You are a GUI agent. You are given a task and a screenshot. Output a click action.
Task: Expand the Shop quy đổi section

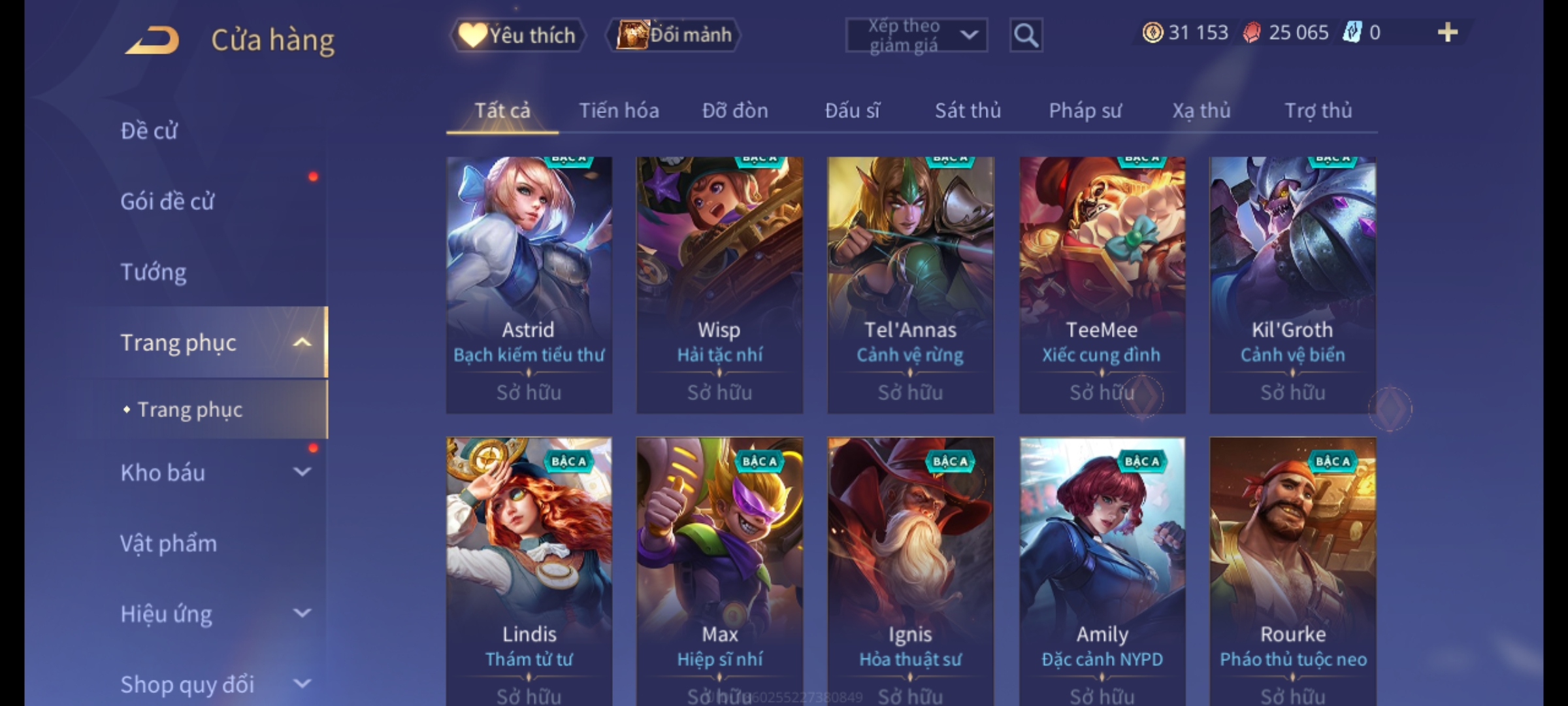pos(302,684)
